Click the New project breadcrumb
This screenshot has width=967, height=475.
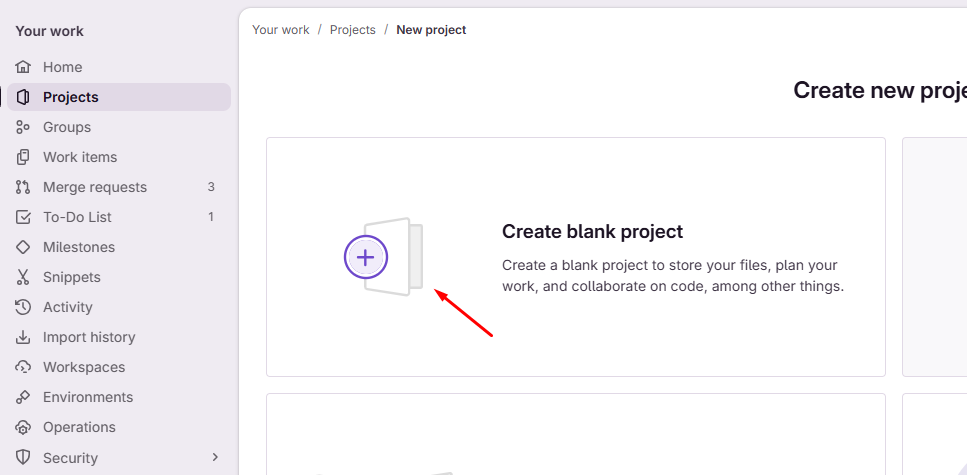click(431, 30)
